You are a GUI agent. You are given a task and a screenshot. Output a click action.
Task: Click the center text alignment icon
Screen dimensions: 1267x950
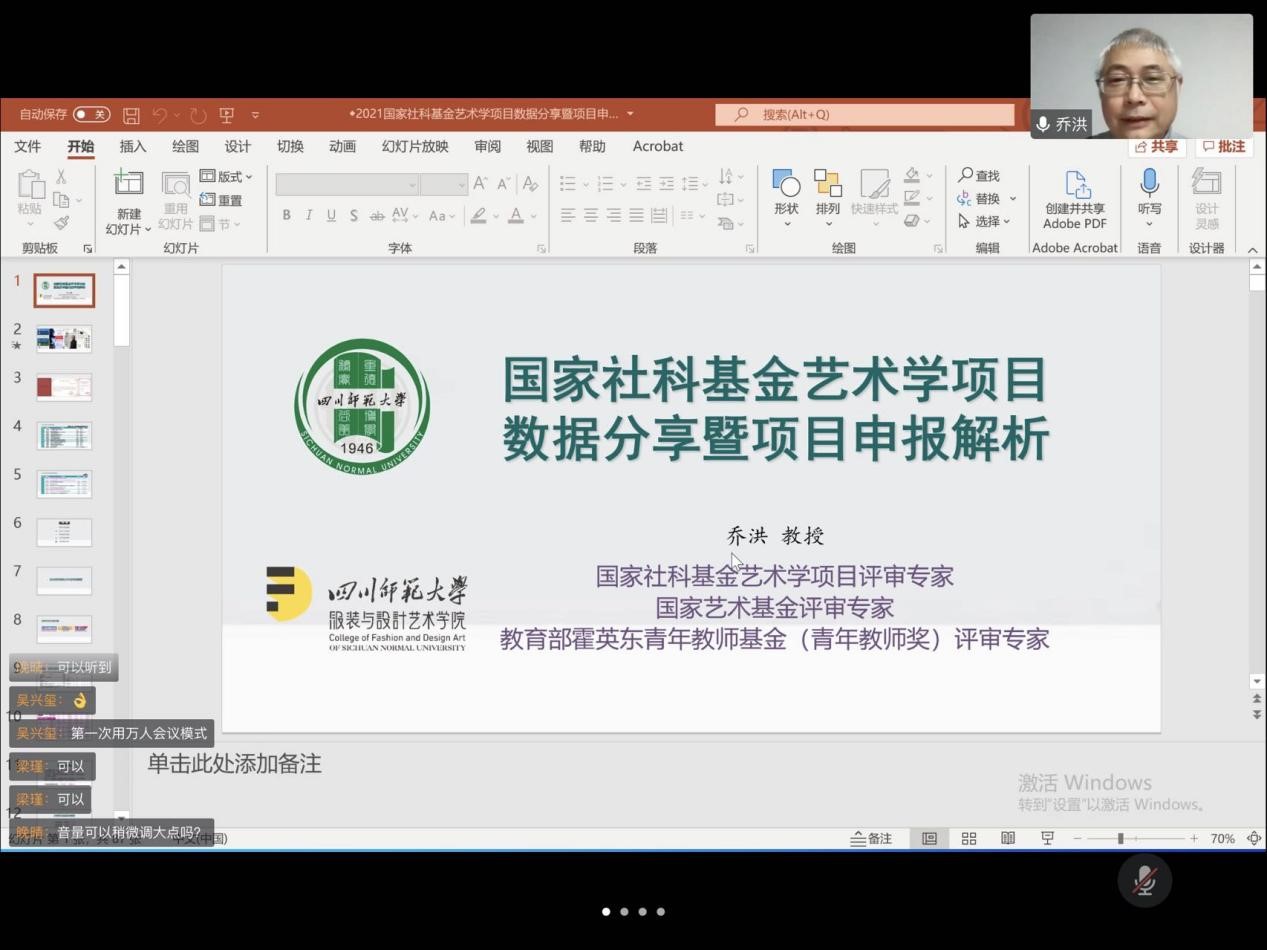point(591,215)
